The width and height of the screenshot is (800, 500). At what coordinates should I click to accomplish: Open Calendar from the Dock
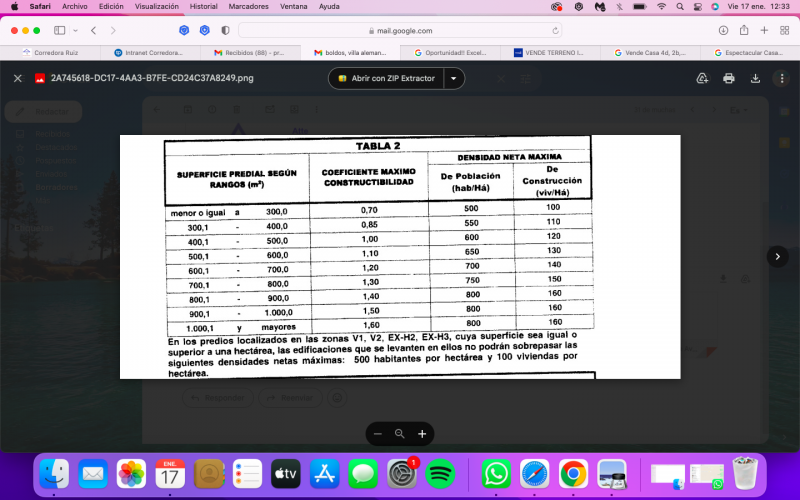click(170, 474)
